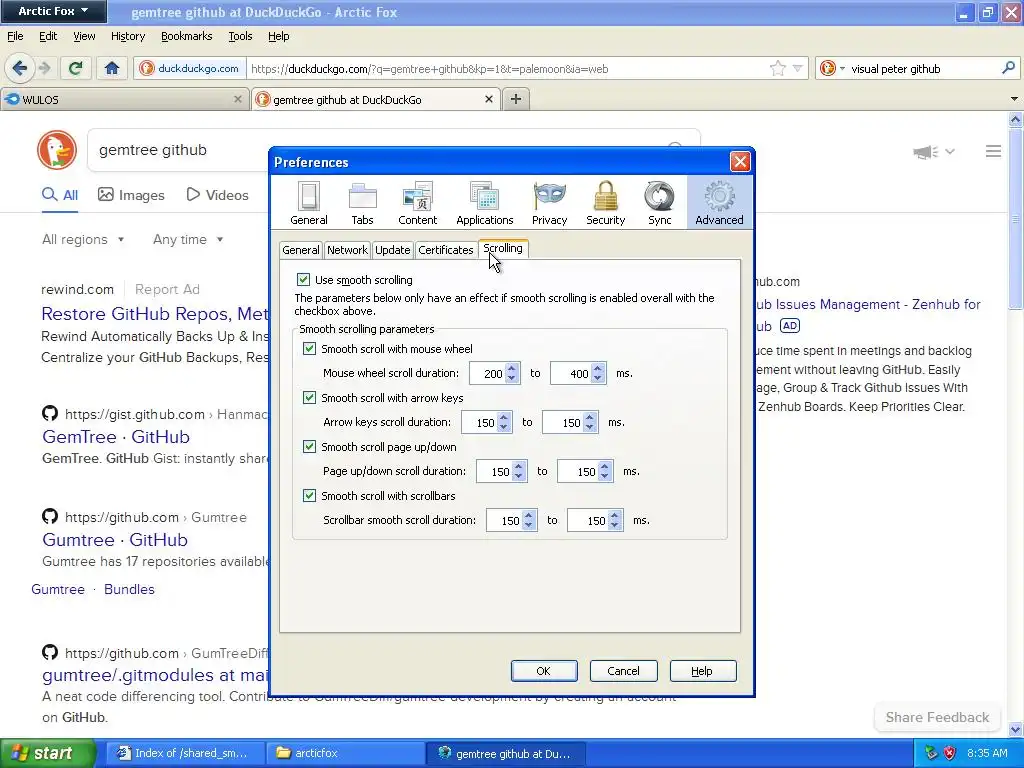Click the duckduckgo.com site identity button
The width and height of the screenshot is (1024, 768).
point(190,68)
